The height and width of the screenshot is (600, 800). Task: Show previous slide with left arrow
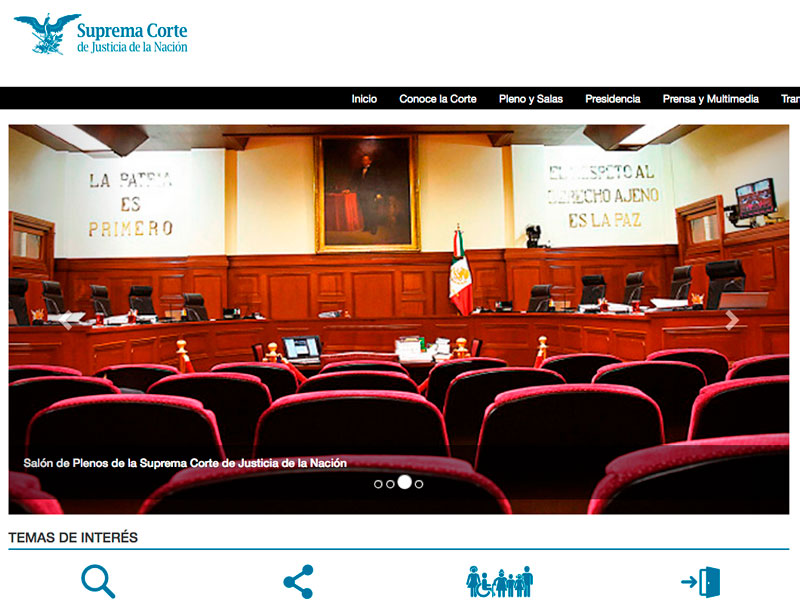66,320
